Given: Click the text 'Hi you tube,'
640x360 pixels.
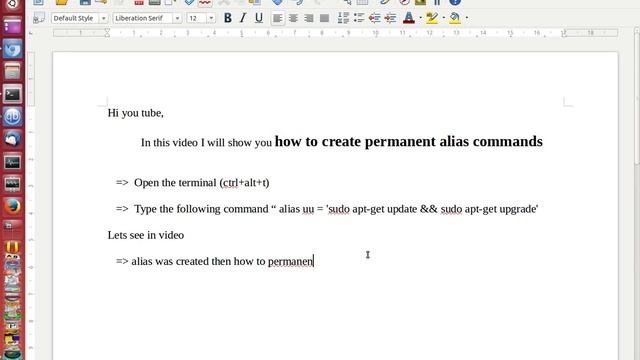Looking at the screenshot, I should 136,113.
